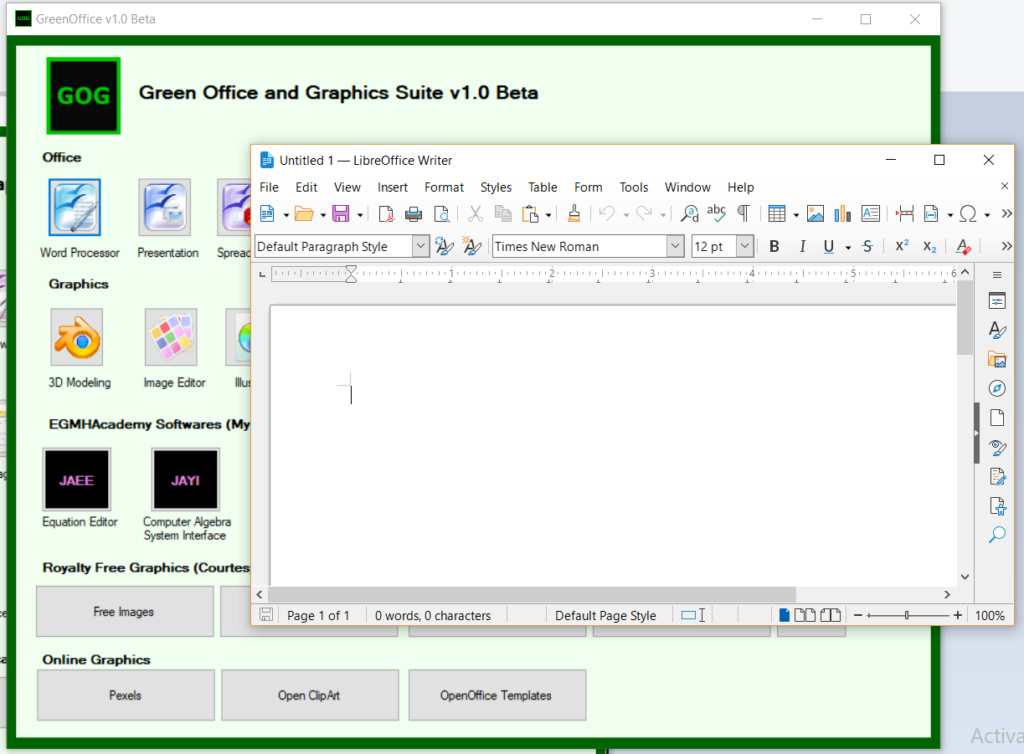1024x754 pixels.
Task: Open dropdown arrow beside Open folder icon
Action: pos(323,215)
